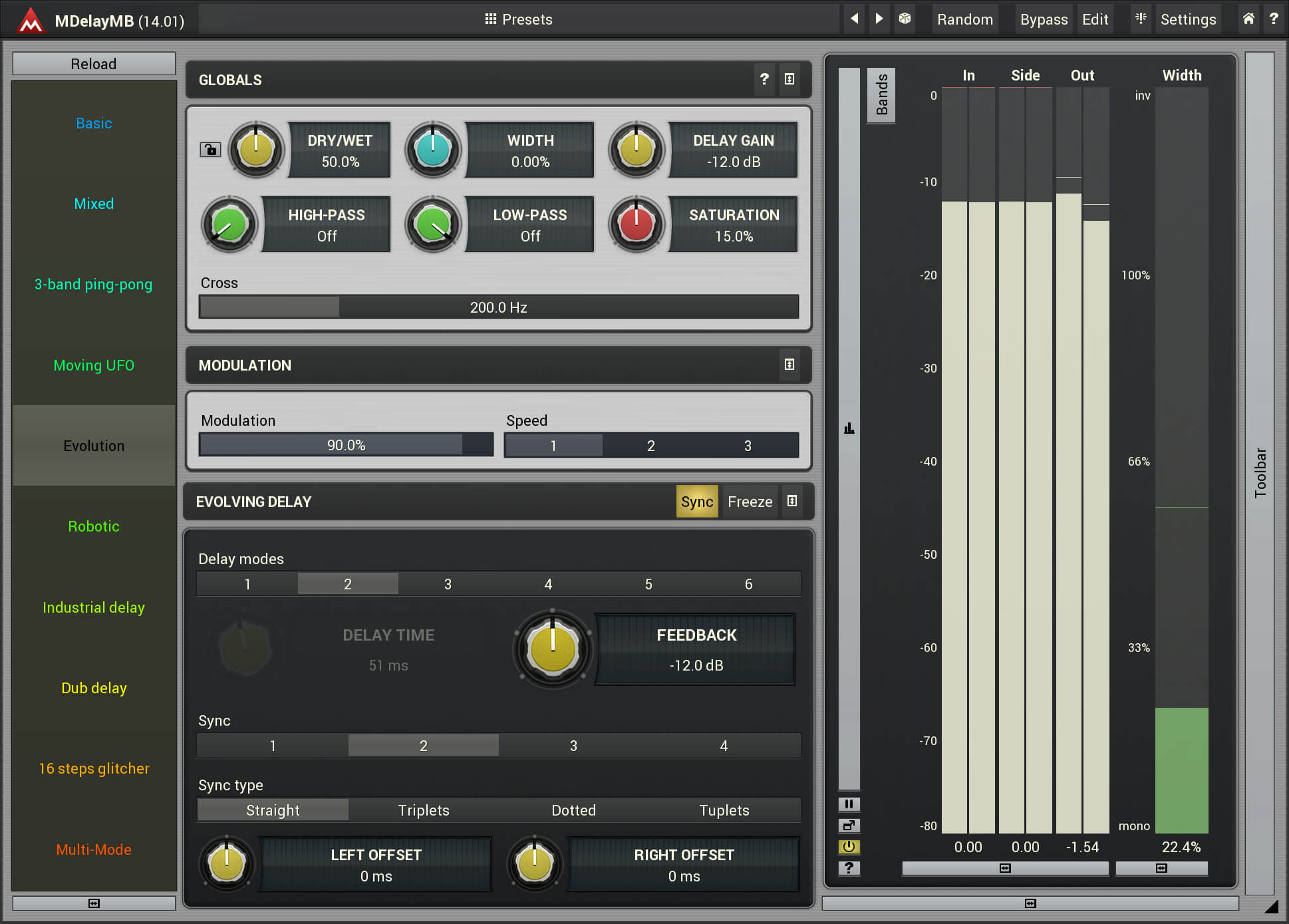Select Triplets sync type
Image resolution: width=1289 pixels, height=924 pixels.
pos(424,810)
